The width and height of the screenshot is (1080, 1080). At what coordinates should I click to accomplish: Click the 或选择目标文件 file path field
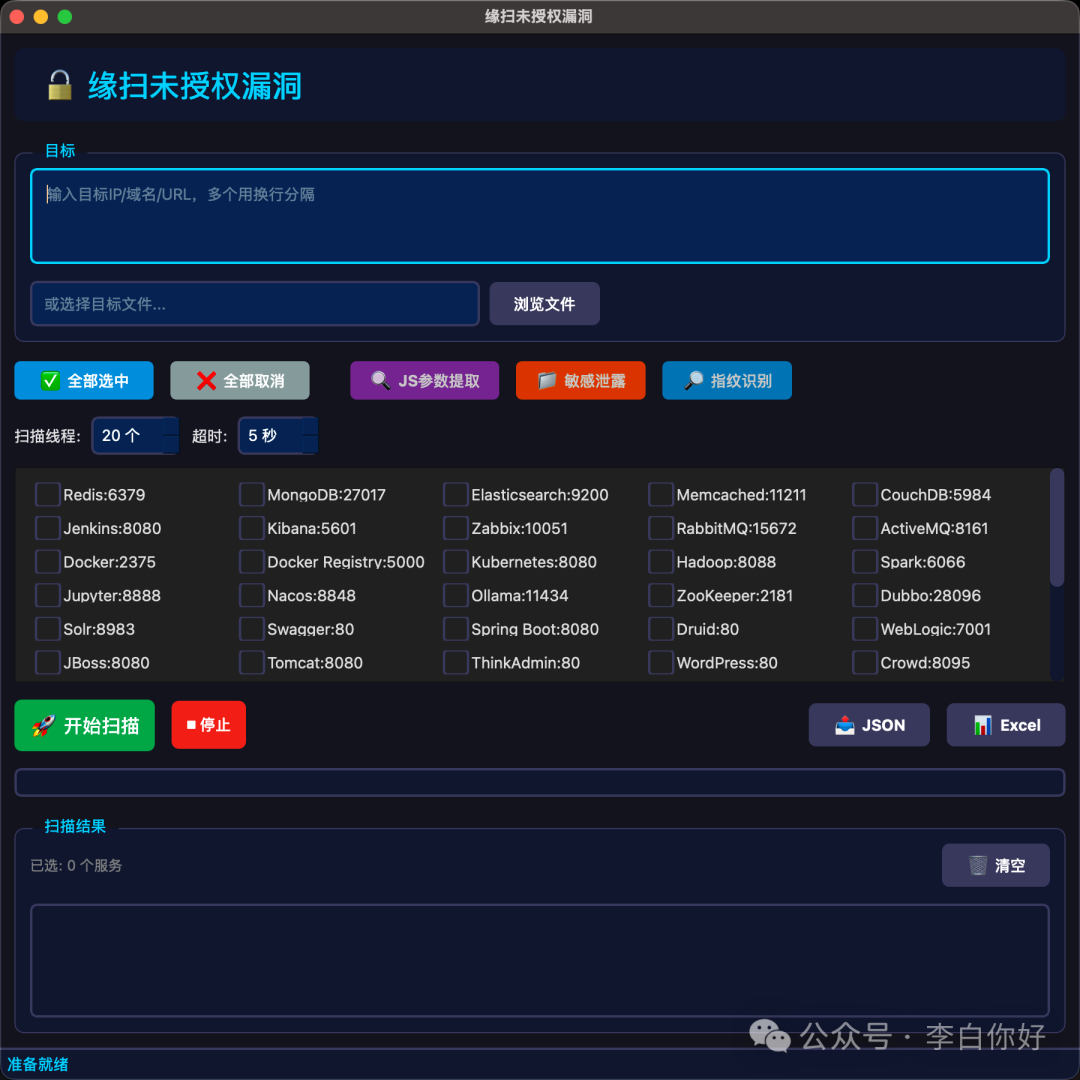coord(255,304)
